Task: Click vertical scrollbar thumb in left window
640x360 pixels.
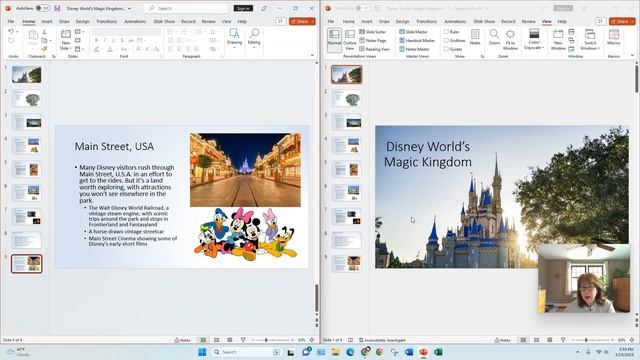Action: [x=316, y=298]
